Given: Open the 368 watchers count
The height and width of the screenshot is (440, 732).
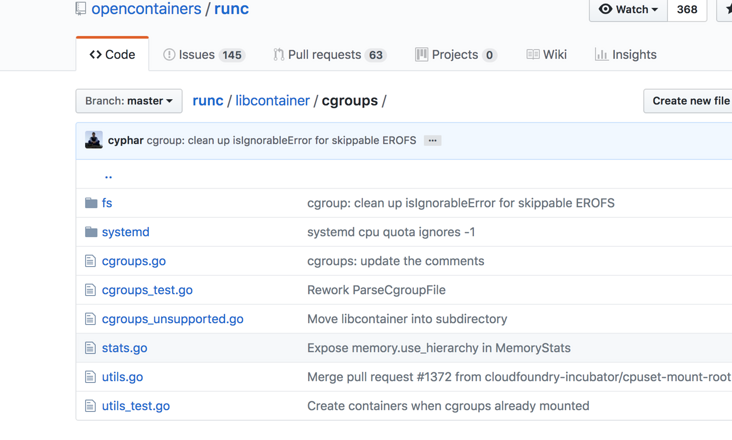Looking at the screenshot, I should [x=687, y=10].
